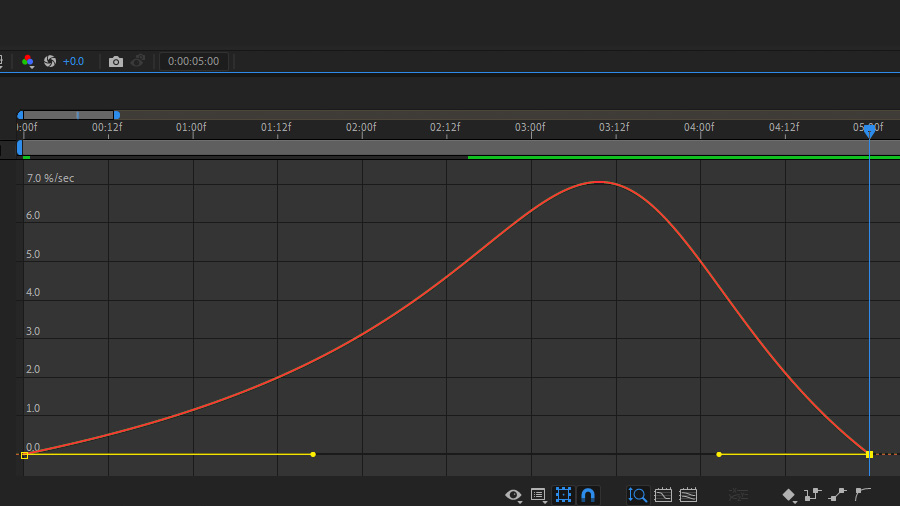Click the red speed graph curve peak

(x=598, y=182)
